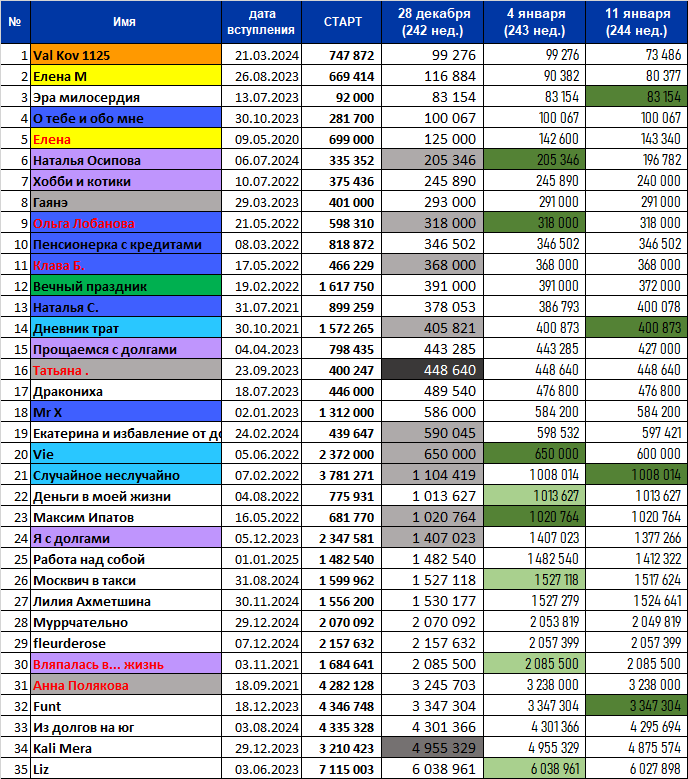Select 4 January value "142 600"
Screen dimensions: 688x779
535,139
